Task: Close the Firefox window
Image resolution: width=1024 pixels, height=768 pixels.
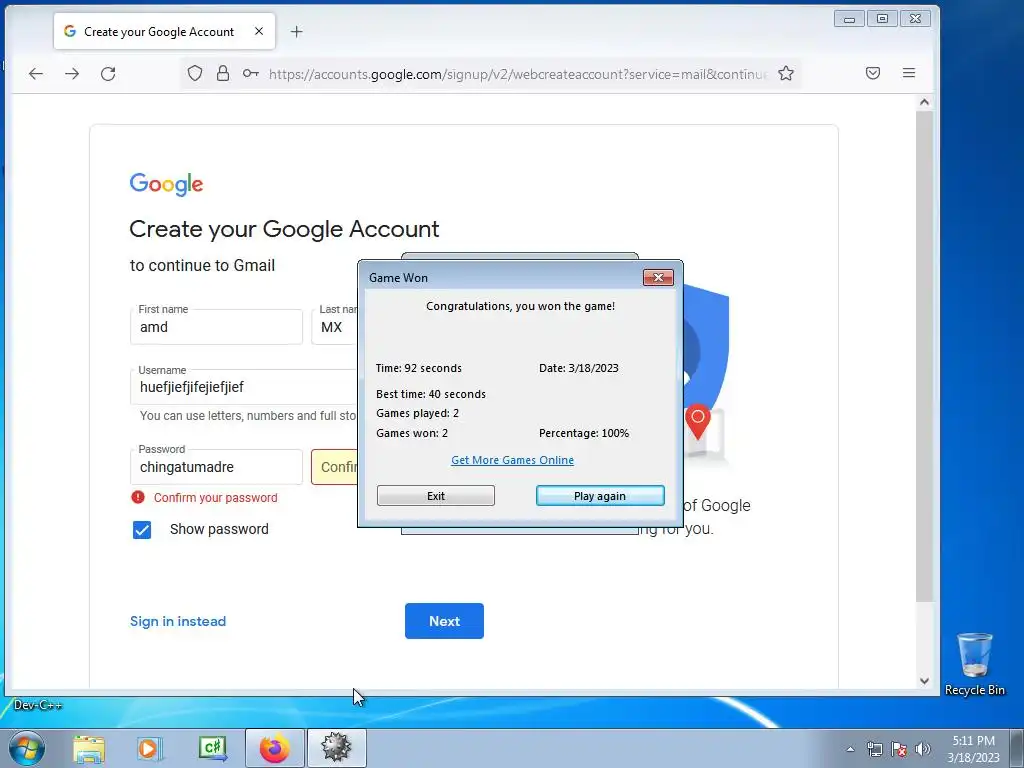Action: pos(916,19)
